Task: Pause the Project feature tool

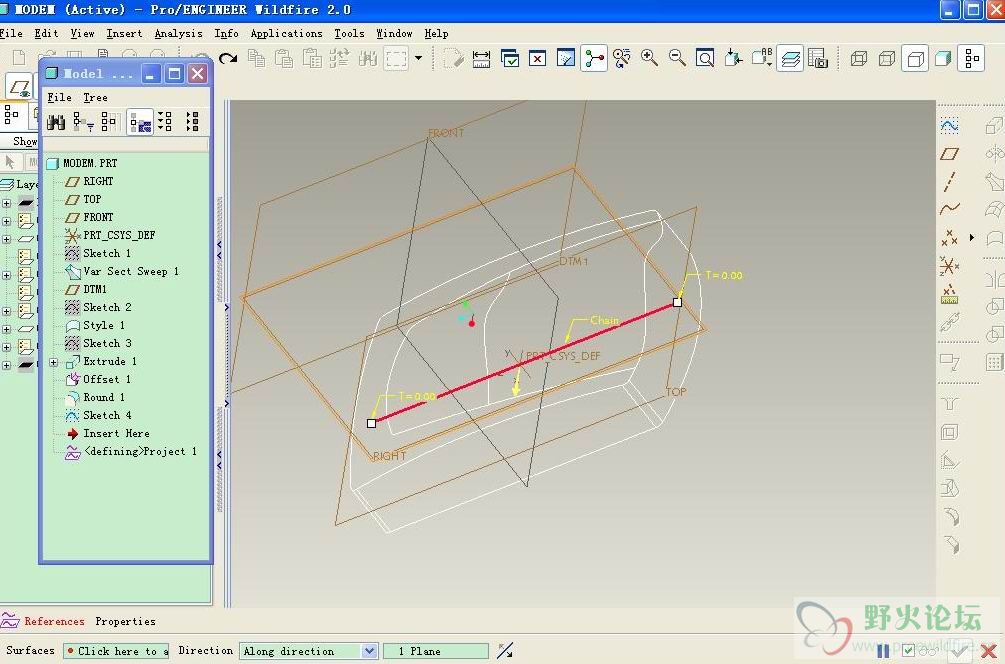Action: [883, 651]
